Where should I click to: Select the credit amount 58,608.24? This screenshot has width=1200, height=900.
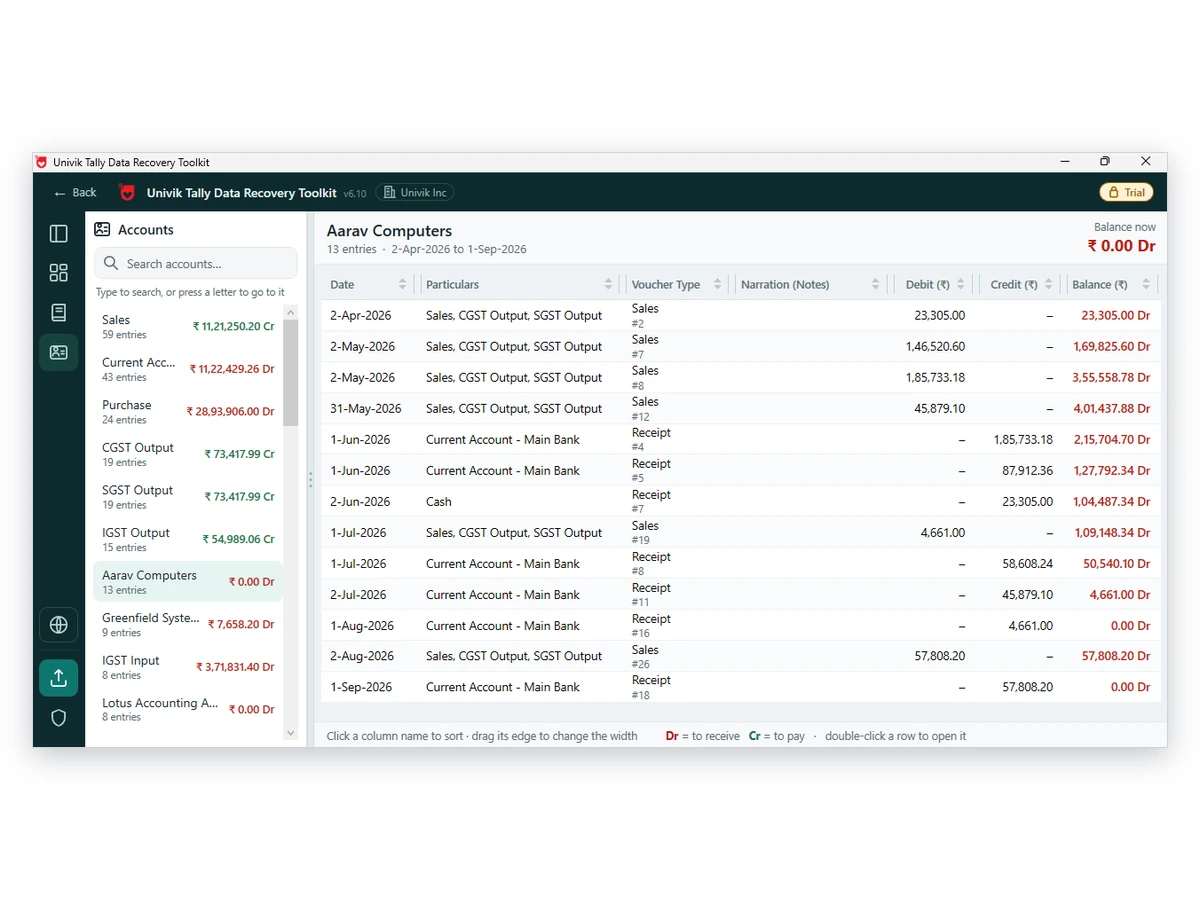point(1027,563)
